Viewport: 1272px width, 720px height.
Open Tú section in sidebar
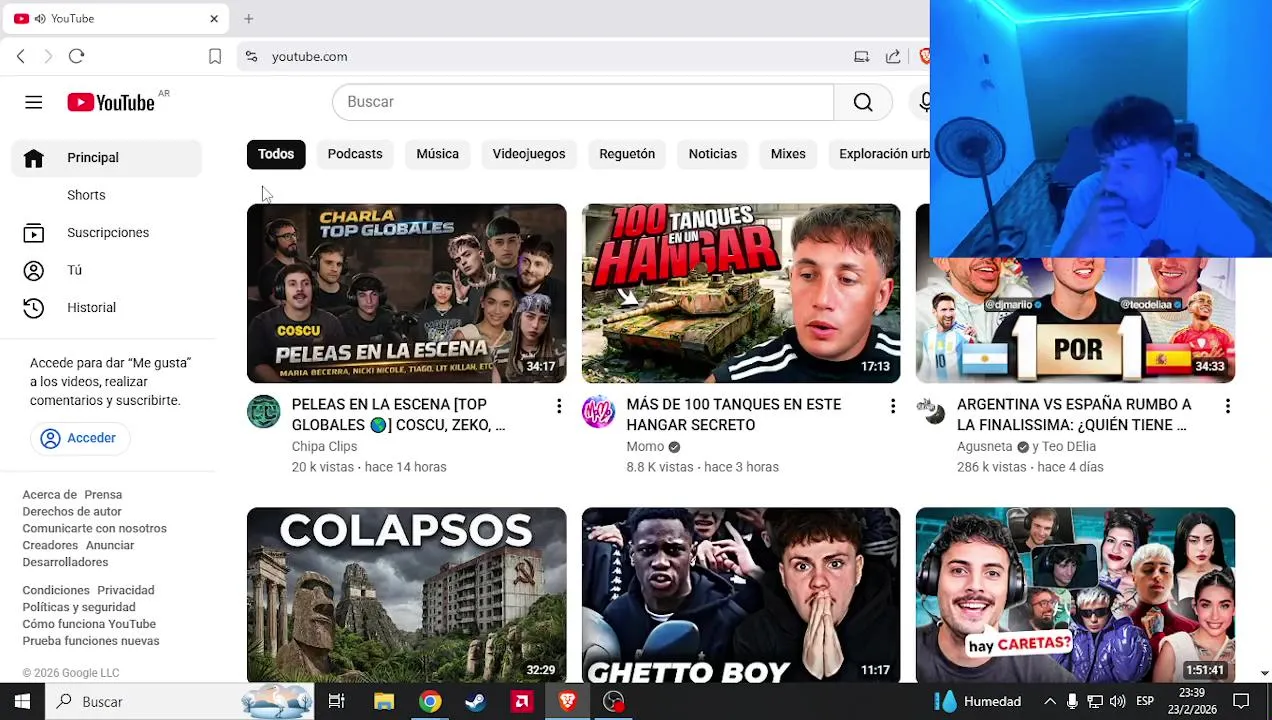(107, 270)
